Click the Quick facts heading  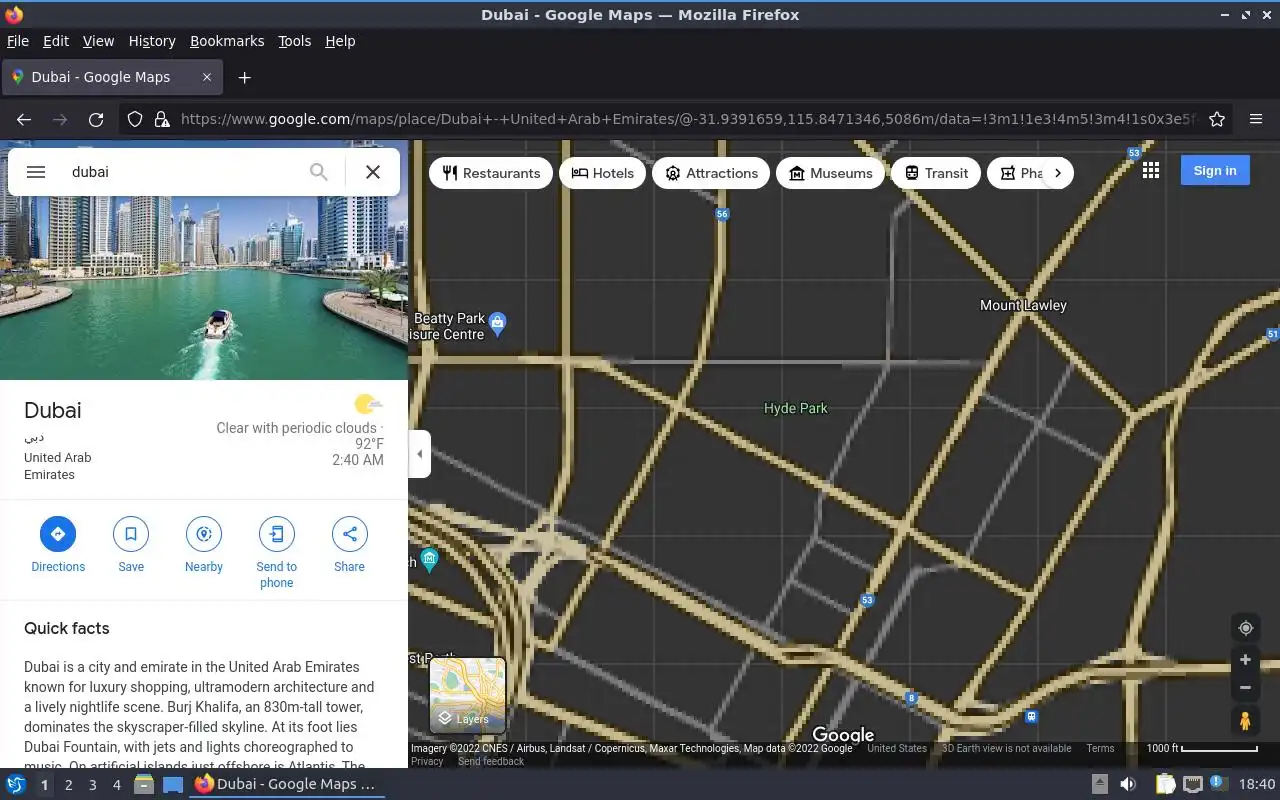tap(67, 628)
